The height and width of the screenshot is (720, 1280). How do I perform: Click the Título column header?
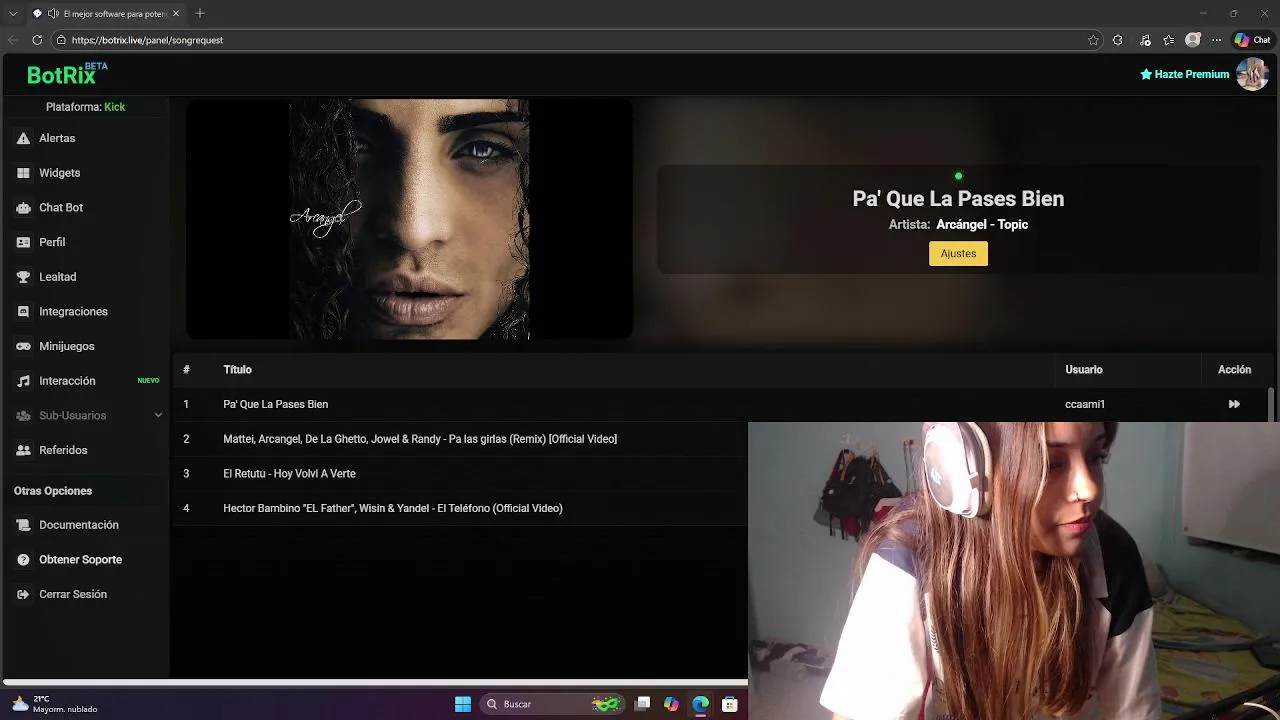pos(237,370)
